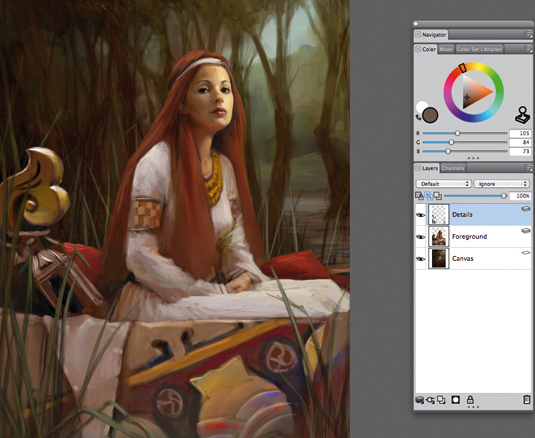Switch to the Navigator tab
Viewport: 535px width, 438px height.
[434, 35]
